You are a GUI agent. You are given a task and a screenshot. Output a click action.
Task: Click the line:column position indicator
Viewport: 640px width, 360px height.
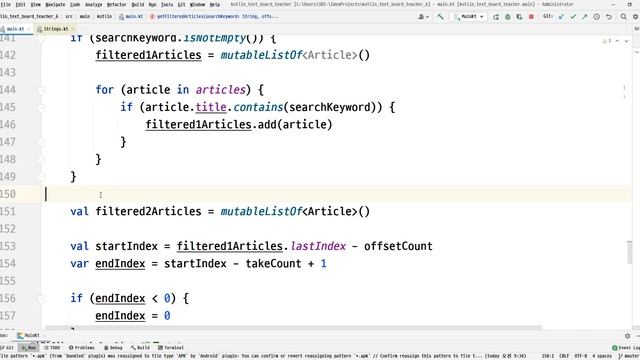pos(547,356)
